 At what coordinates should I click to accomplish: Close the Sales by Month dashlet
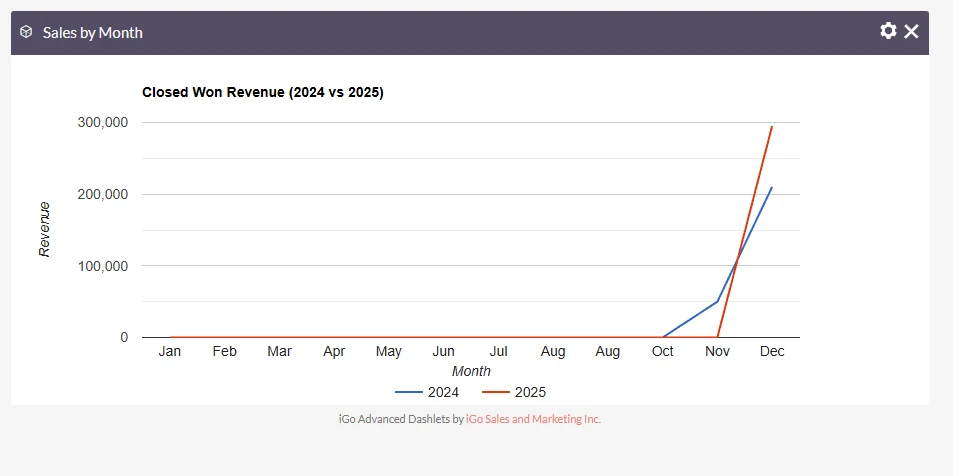coord(911,31)
